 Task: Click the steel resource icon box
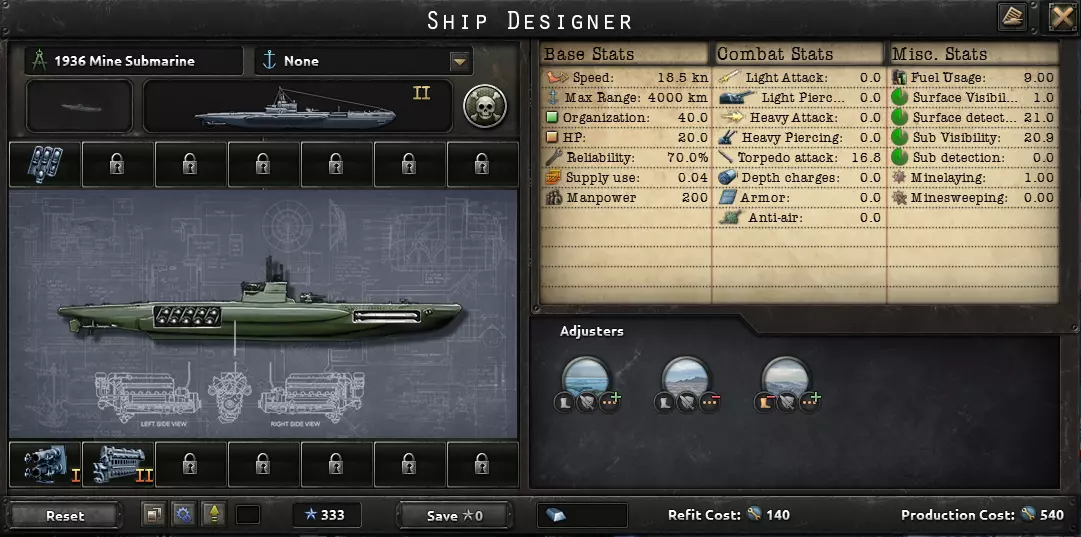(582, 515)
